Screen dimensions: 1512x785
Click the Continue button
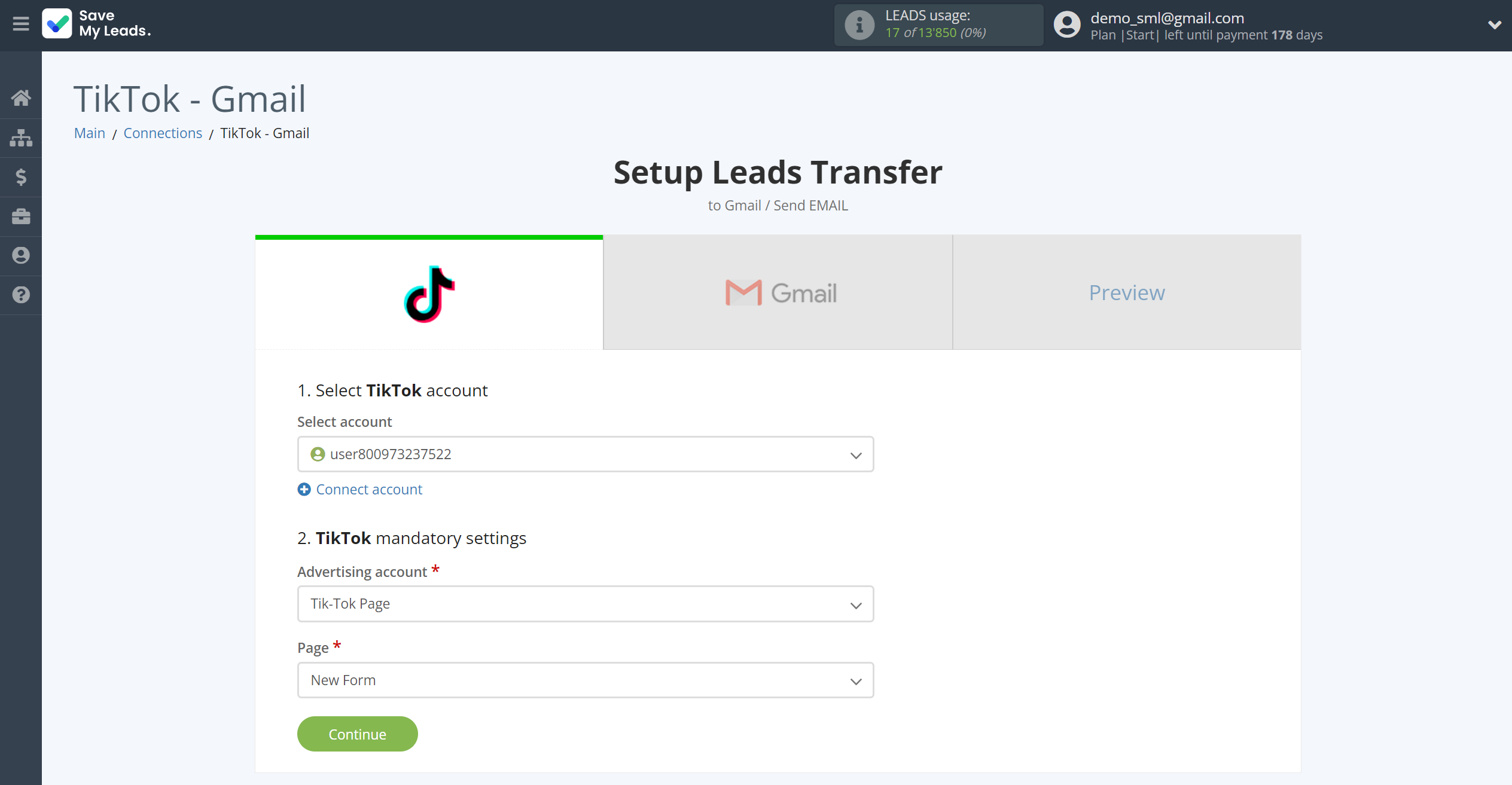(x=357, y=733)
